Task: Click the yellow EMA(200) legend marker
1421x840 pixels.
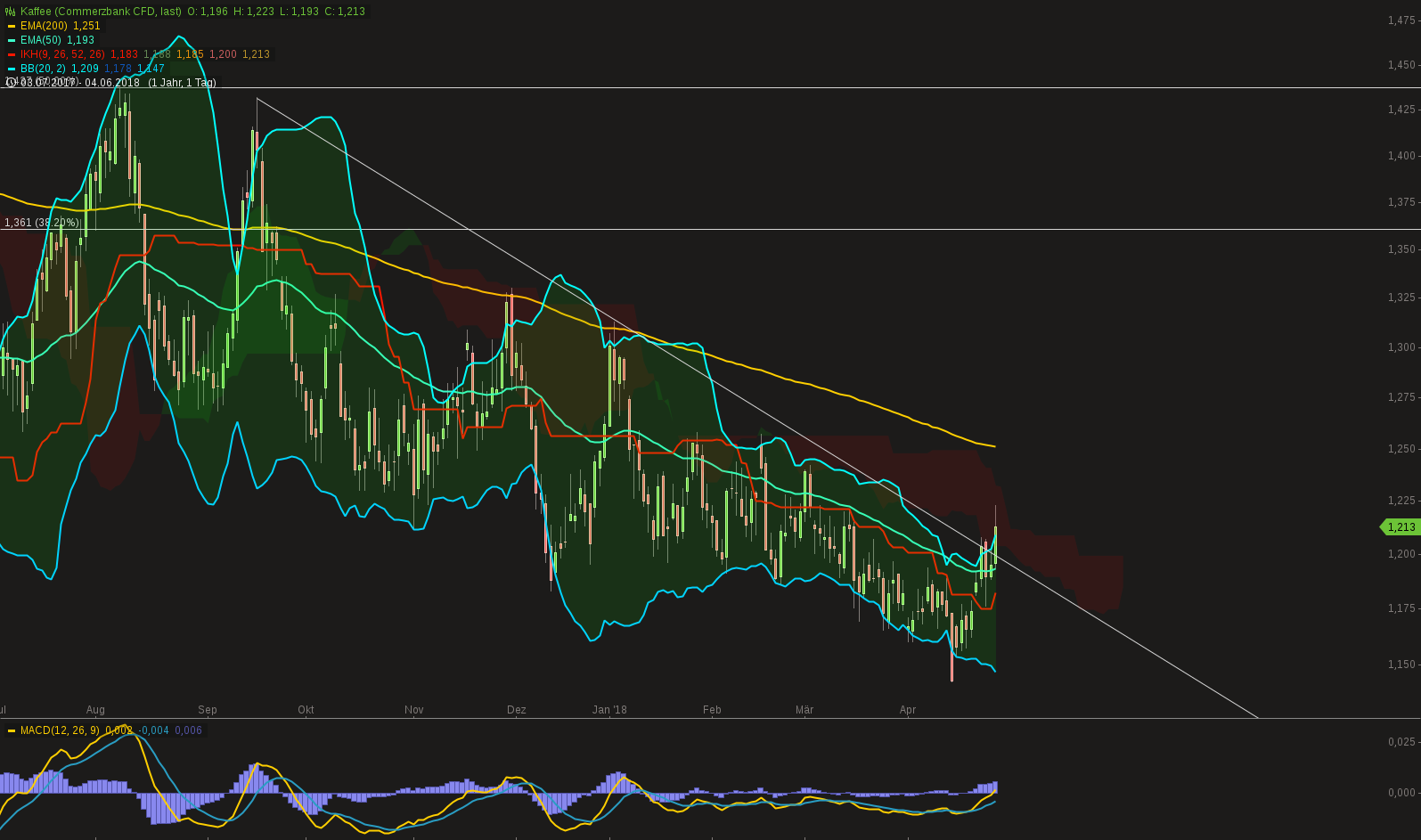Action: pyautogui.click(x=12, y=27)
